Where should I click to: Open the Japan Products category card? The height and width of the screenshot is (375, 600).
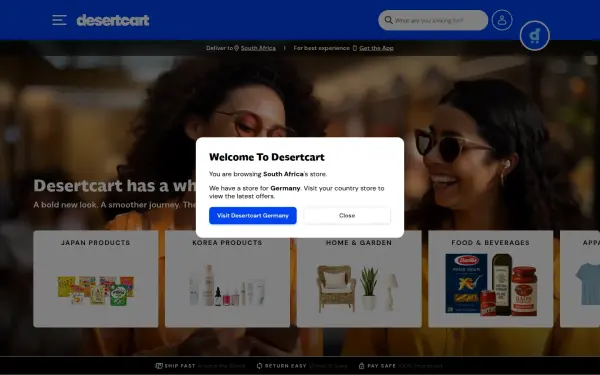point(96,279)
